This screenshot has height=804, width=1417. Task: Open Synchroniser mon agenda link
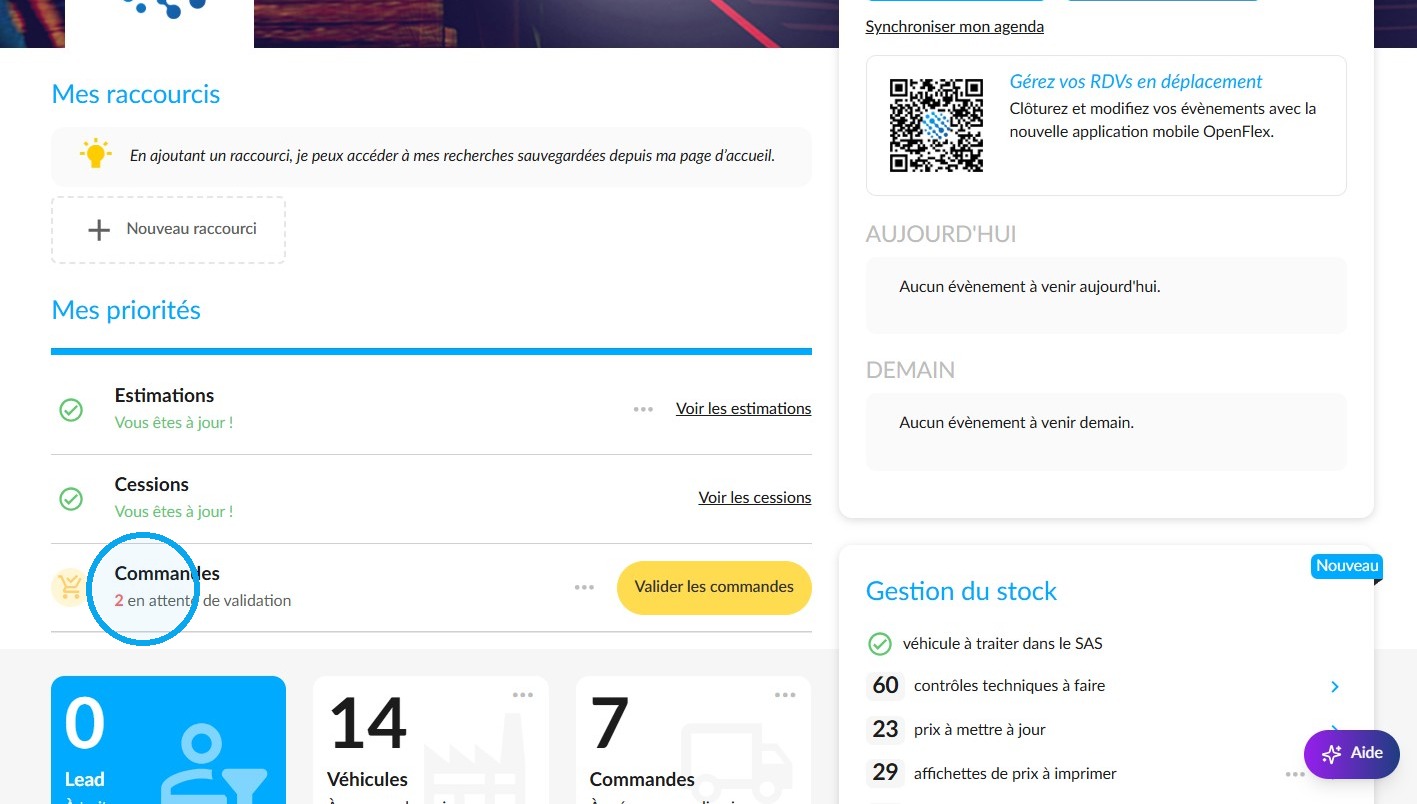tap(955, 27)
